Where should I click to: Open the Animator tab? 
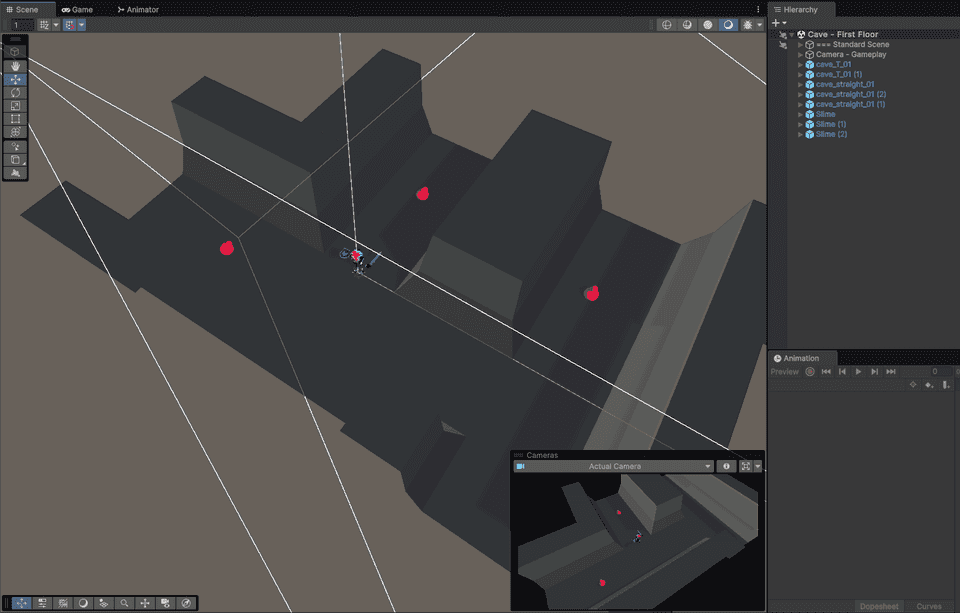point(138,9)
